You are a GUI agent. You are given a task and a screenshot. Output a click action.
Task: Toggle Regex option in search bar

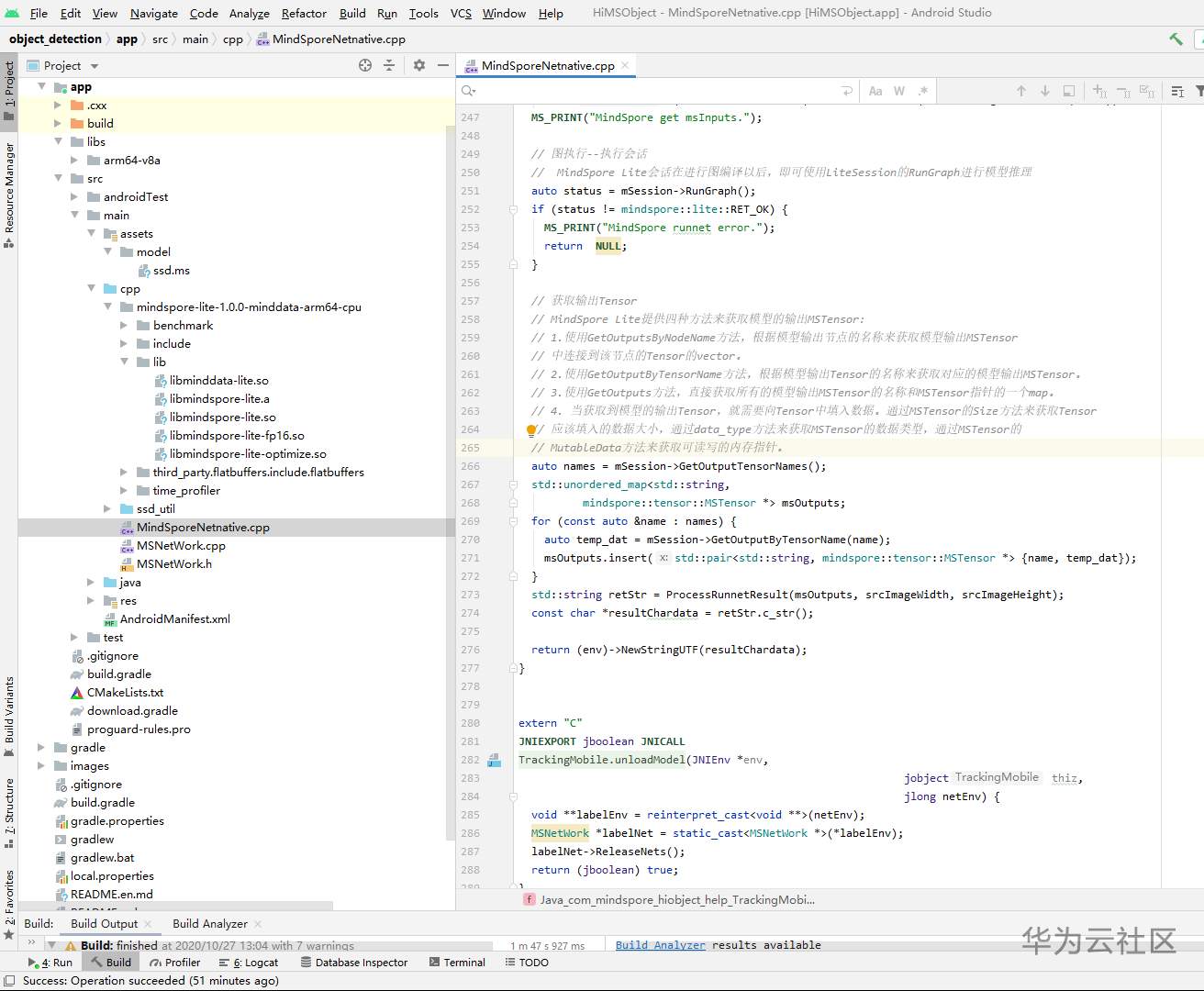(922, 91)
